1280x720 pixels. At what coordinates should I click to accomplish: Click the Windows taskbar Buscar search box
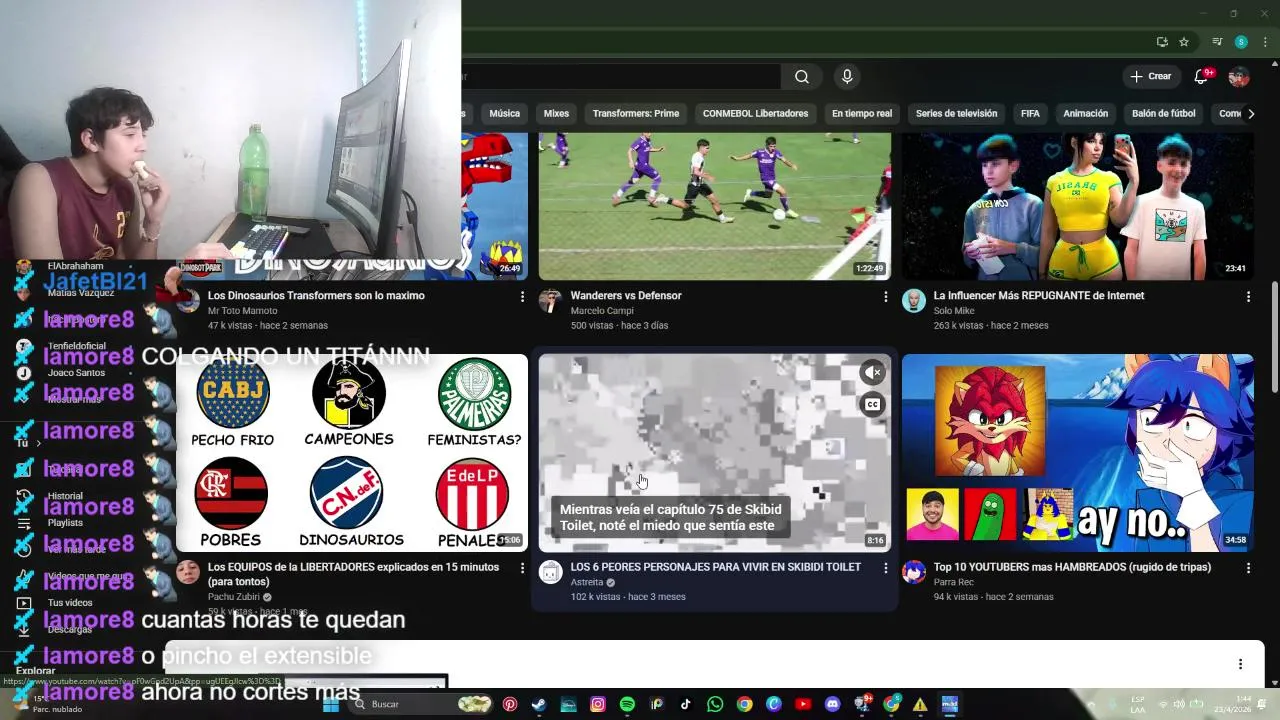(x=422, y=704)
